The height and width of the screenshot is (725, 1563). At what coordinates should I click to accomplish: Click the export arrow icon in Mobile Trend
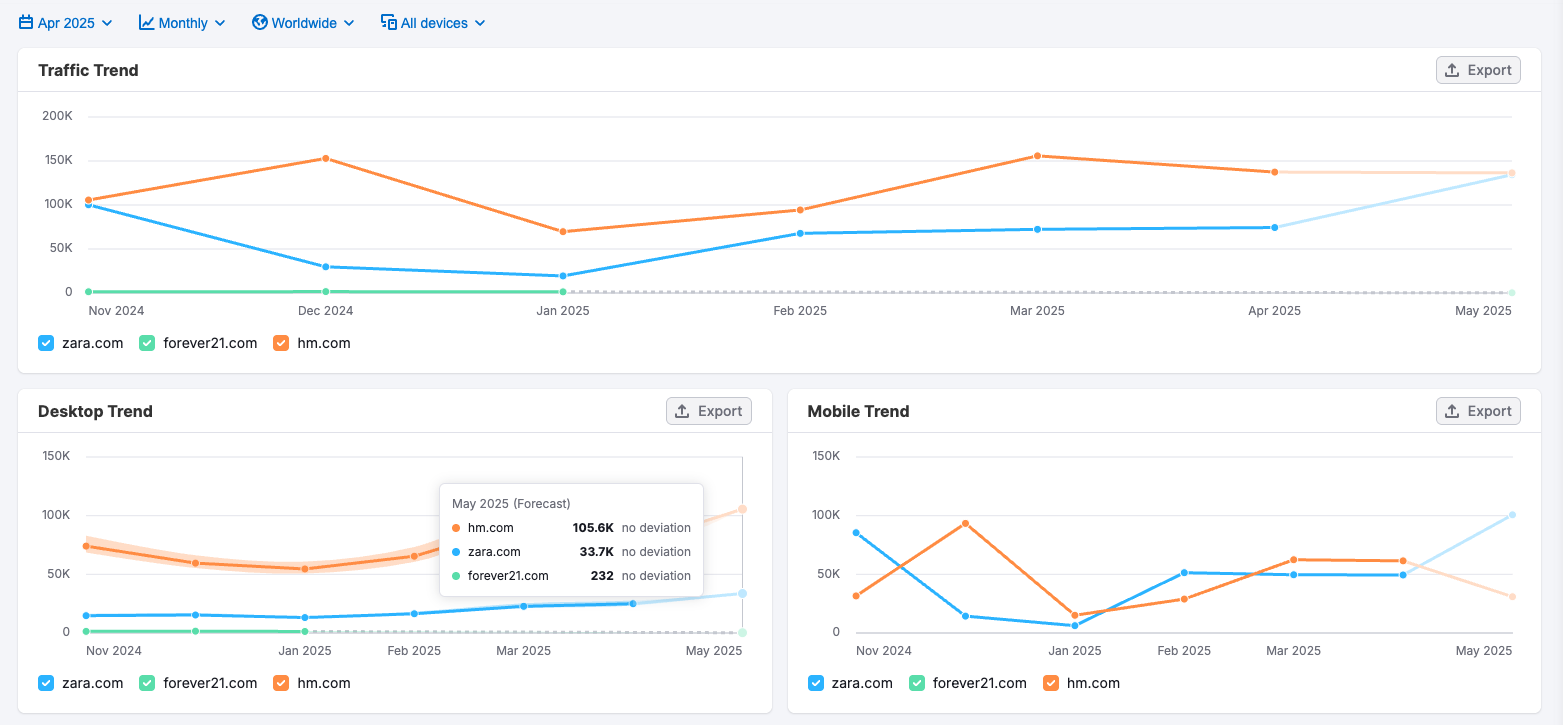1453,411
